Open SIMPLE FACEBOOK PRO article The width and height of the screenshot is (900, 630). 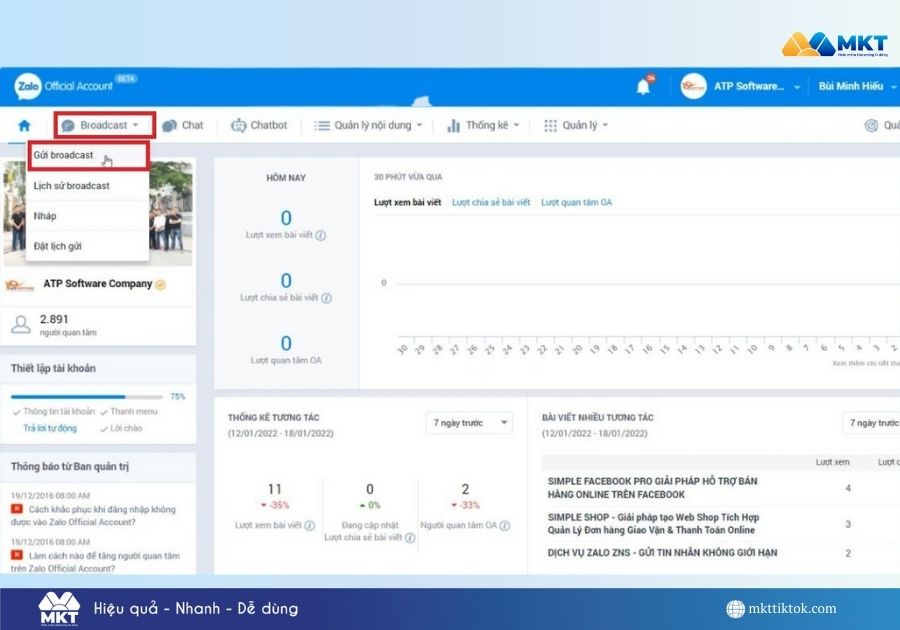coord(652,488)
